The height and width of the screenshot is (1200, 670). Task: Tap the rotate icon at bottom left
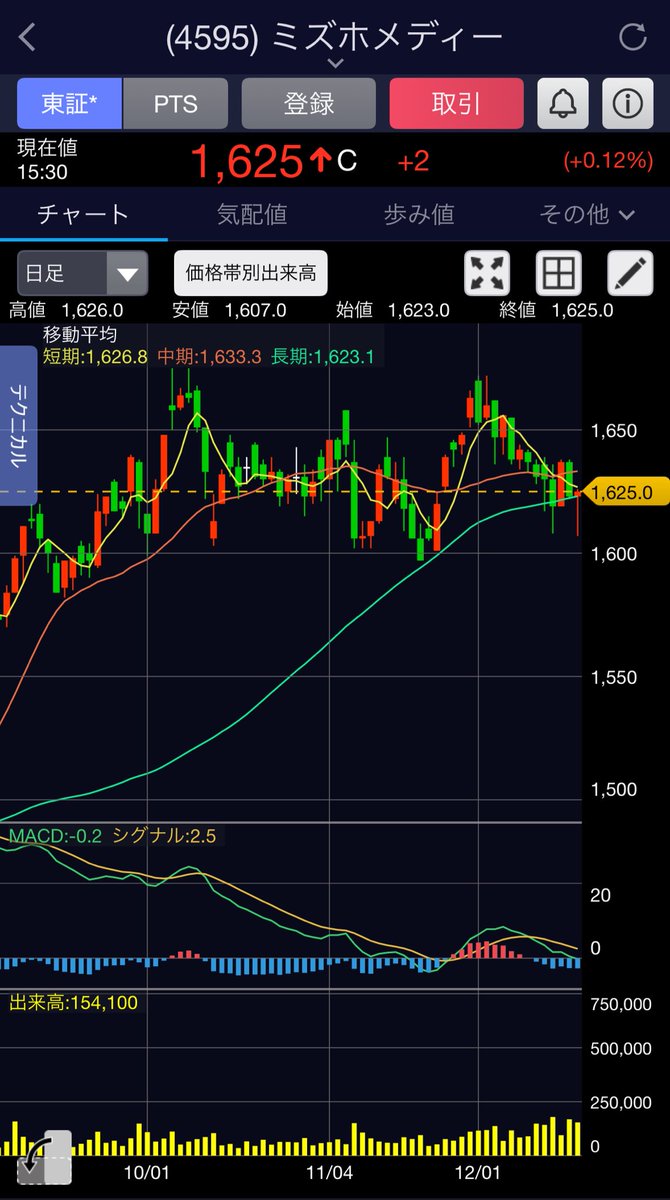click(44, 1158)
